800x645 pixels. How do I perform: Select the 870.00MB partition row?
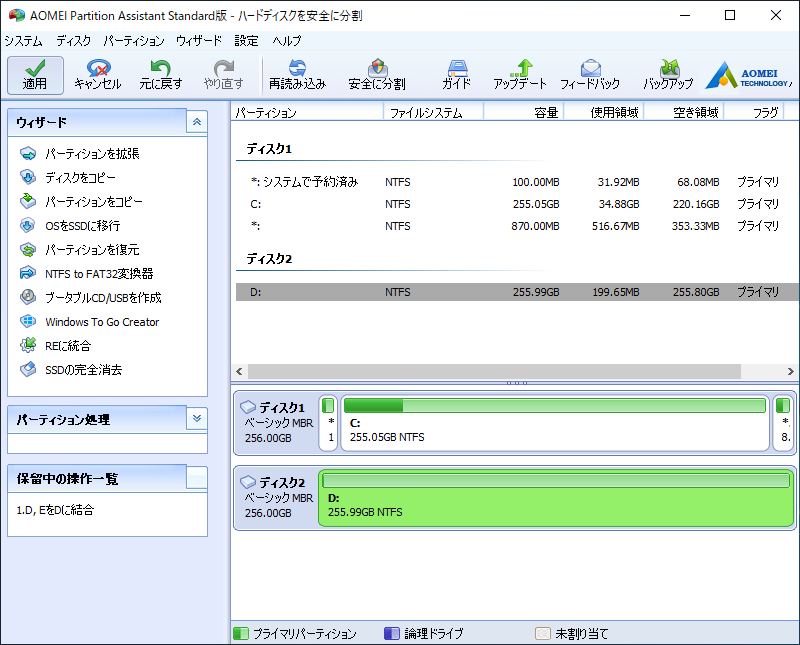(515, 226)
